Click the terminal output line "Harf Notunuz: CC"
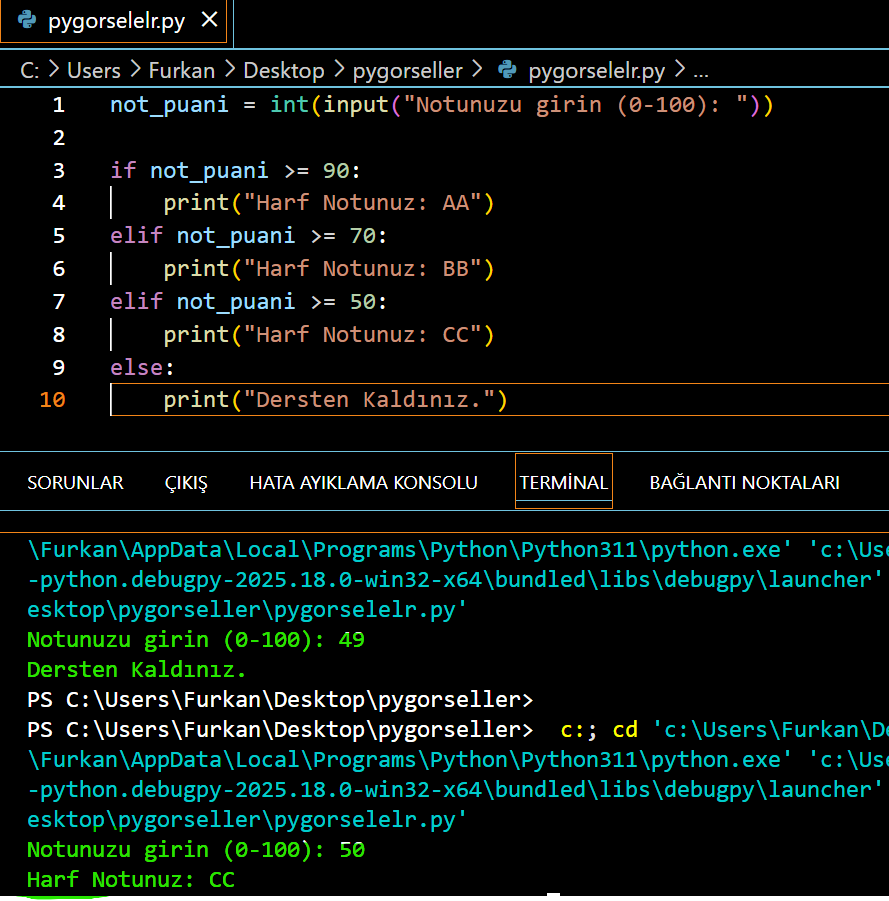This screenshot has height=901, width=889. tap(131, 880)
